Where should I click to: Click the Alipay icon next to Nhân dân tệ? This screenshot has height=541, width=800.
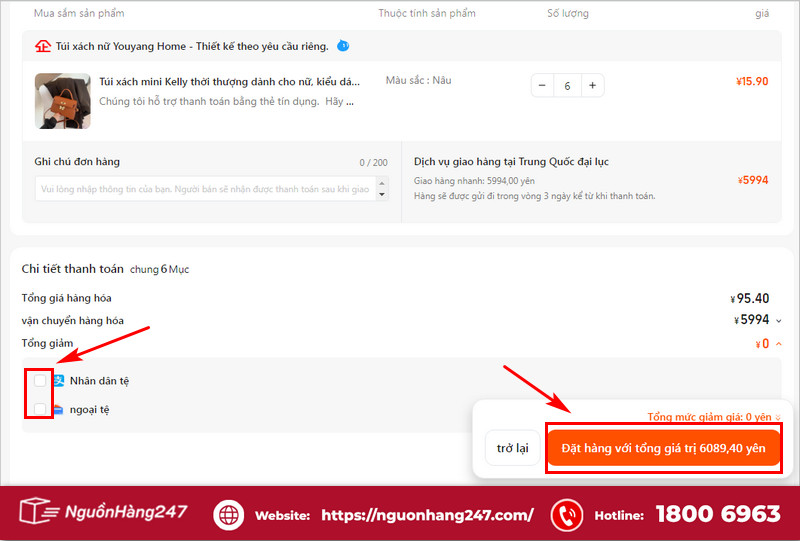click(59, 381)
